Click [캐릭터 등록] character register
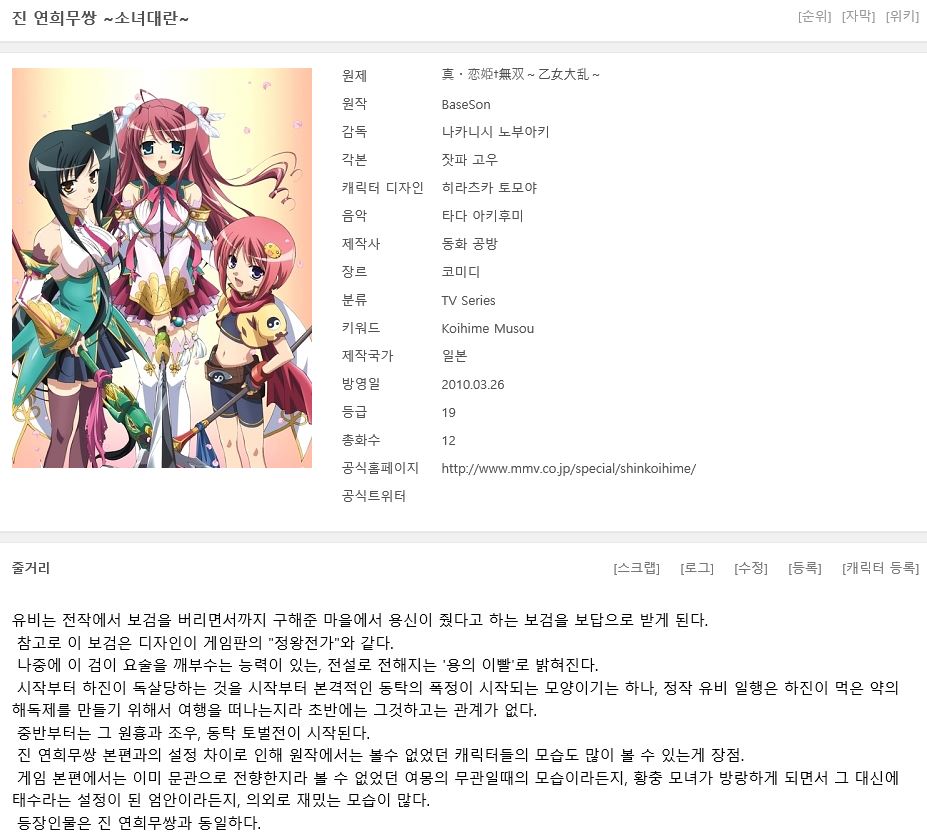 point(880,568)
